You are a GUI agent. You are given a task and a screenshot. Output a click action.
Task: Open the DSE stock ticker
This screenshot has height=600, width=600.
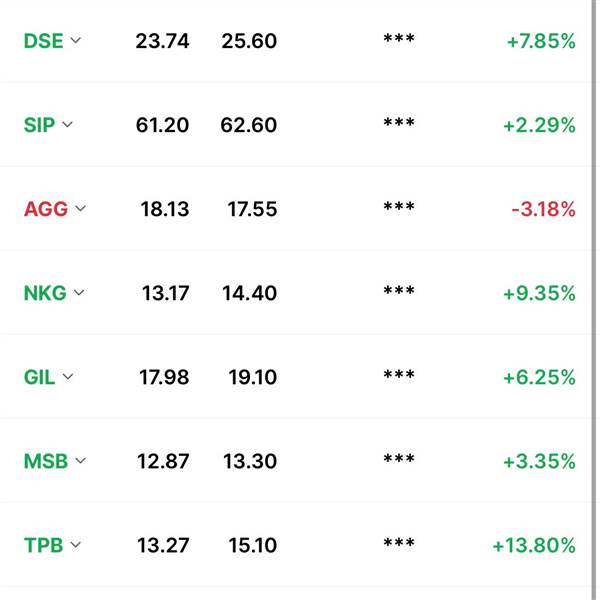coord(43,41)
